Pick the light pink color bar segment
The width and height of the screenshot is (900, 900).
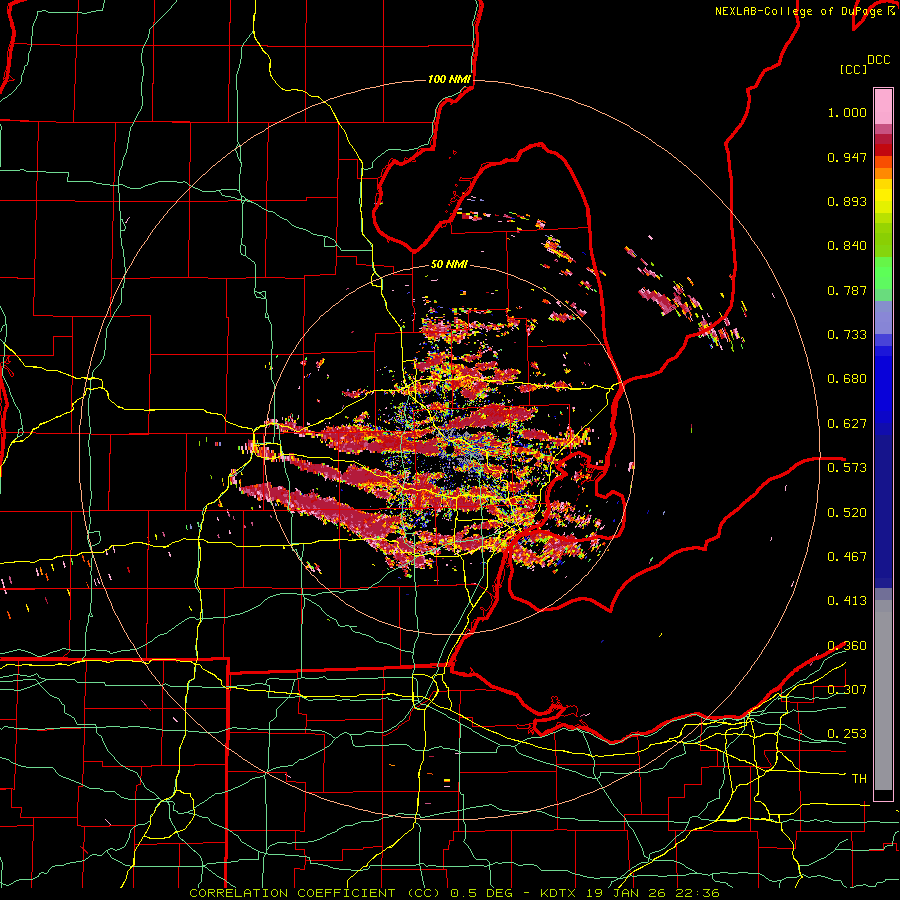pos(883,106)
